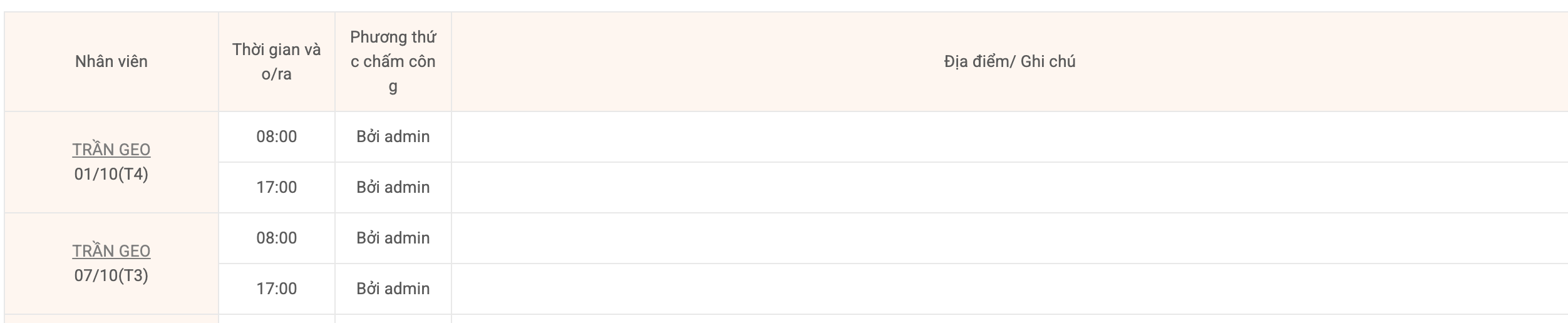Image resolution: width=1568 pixels, height=323 pixels.
Task: Click the empty note cell for 17:00 on 01/10
Action: 1009,187
